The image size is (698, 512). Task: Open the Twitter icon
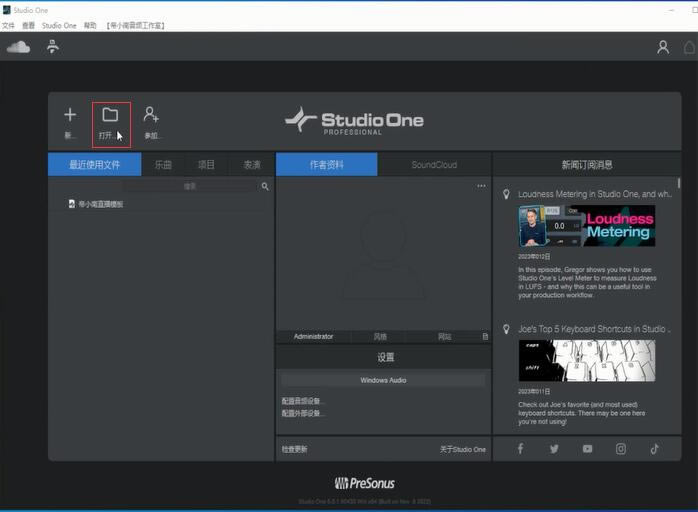[x=554, y=449]
